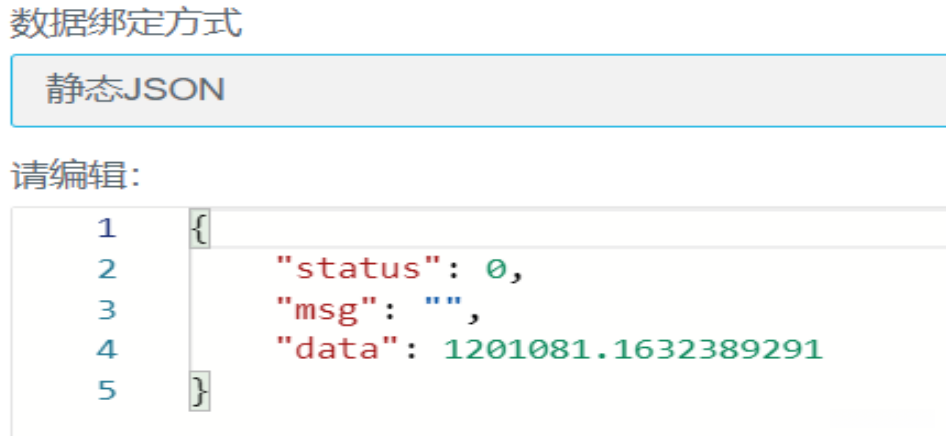
Task: Select line number 2 in the gutter
Action: tap(107, 269)
